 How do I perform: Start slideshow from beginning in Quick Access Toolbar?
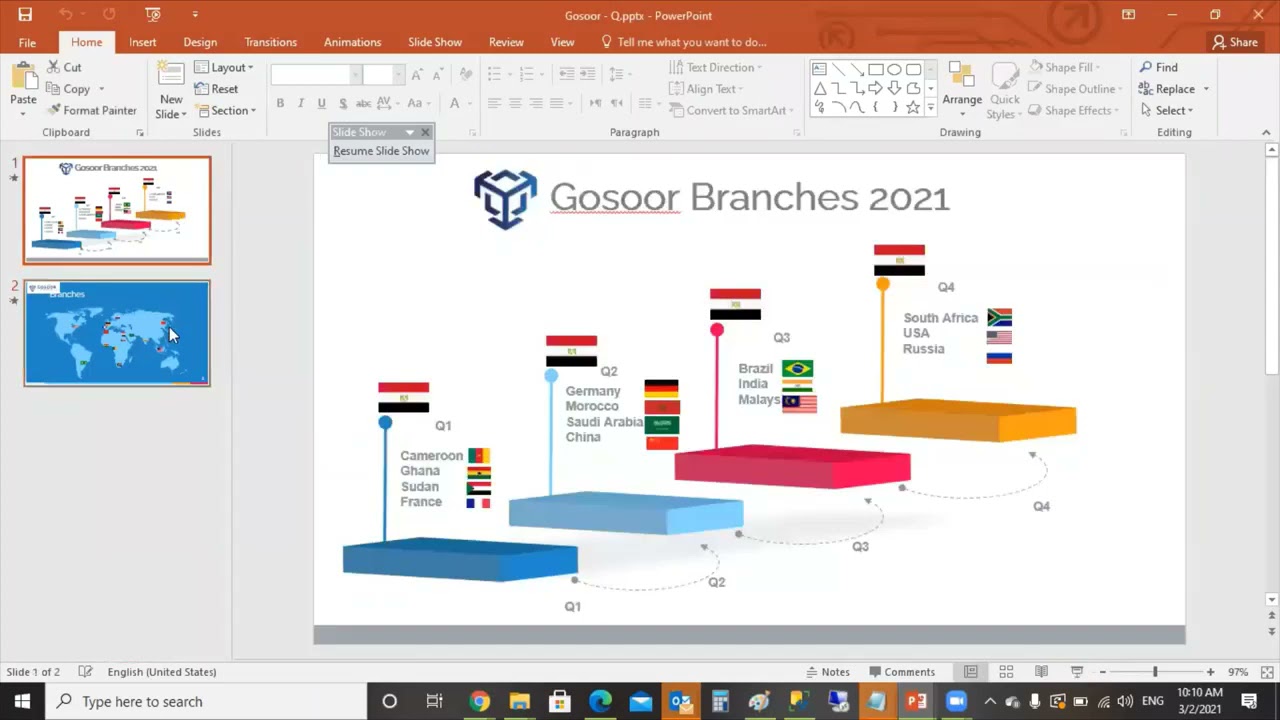152,14
